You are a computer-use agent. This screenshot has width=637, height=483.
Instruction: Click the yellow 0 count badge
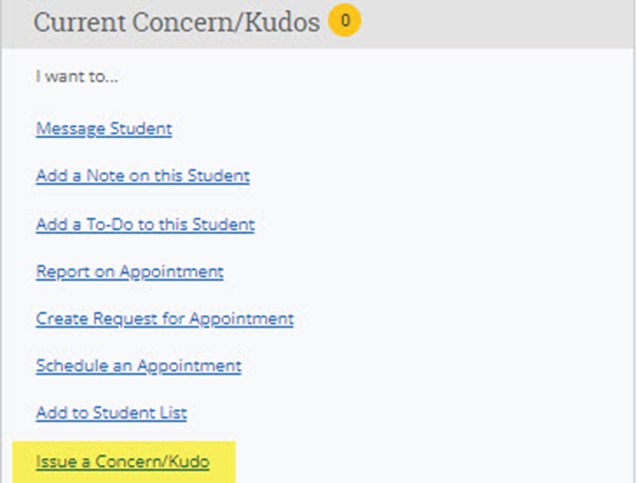pyautogui.click(x=344, y=20)
